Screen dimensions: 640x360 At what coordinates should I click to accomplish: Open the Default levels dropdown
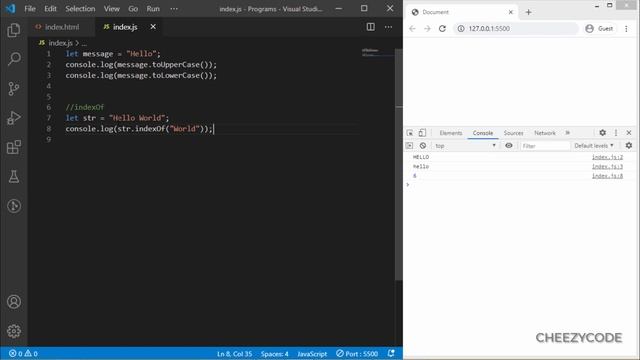click(x=593, y=146)
